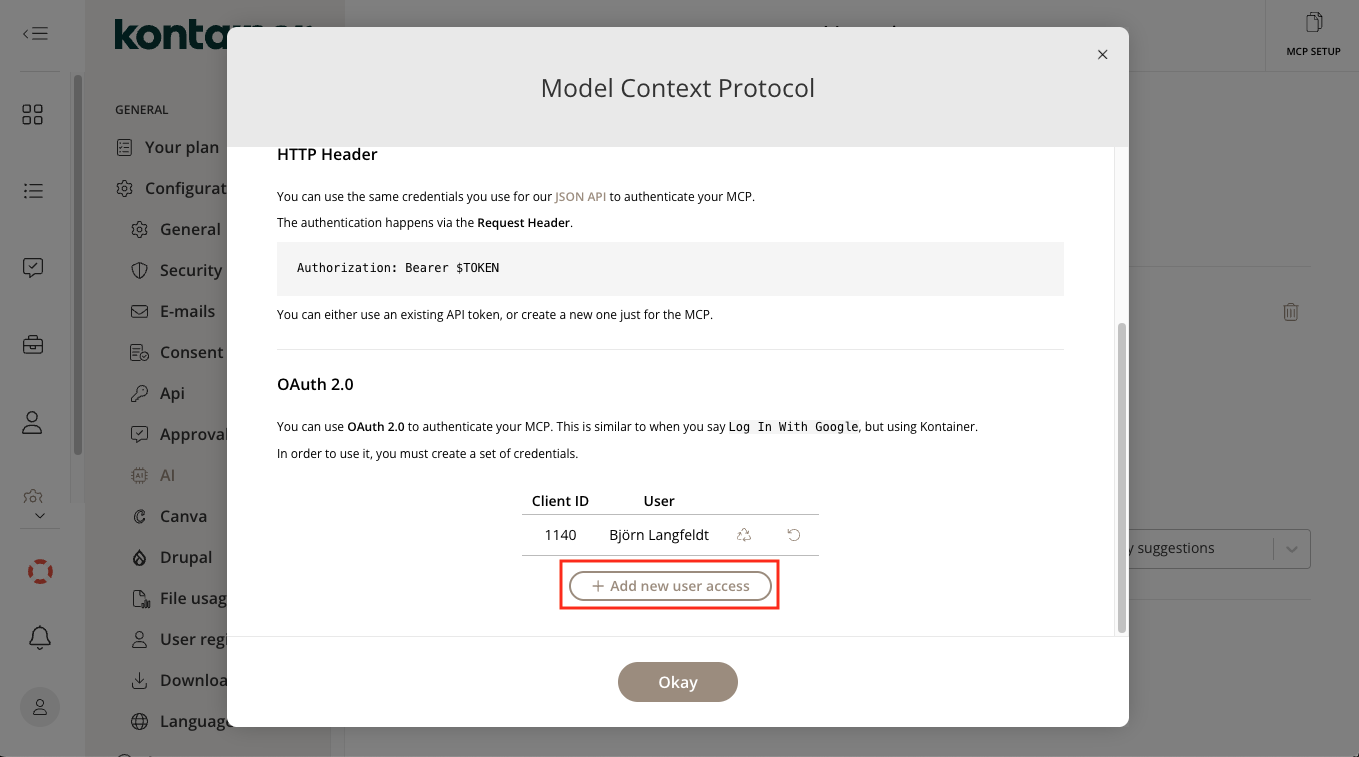
Task: Click Add new user access button
Action: [670, 586]
